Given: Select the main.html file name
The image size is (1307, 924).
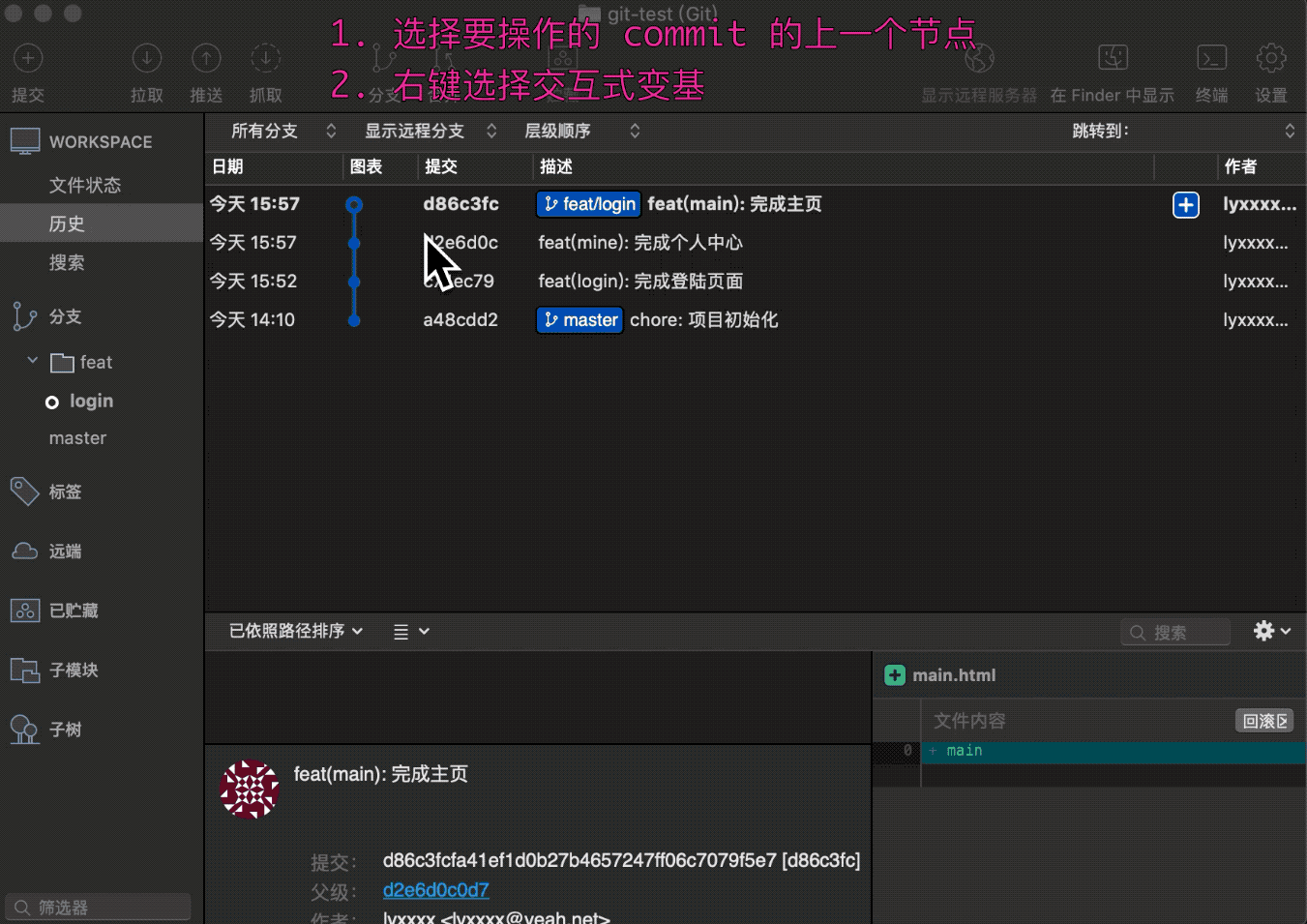Looking at the screenshot, I should click(x=954, y=675).
